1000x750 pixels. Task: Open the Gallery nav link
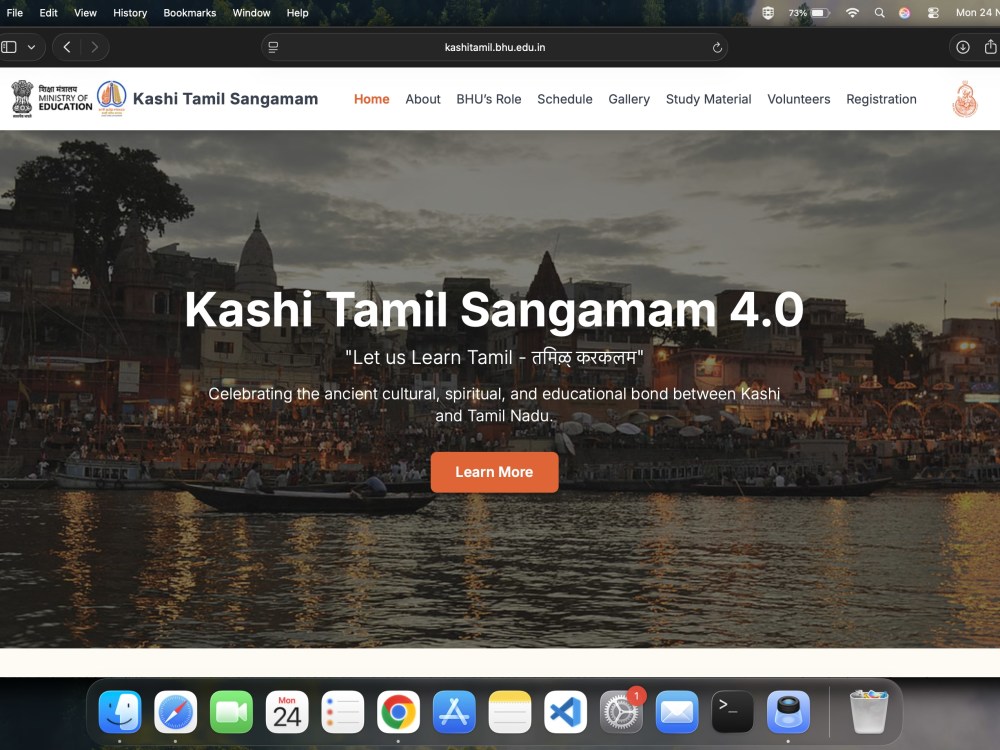(x=629, y=99)
